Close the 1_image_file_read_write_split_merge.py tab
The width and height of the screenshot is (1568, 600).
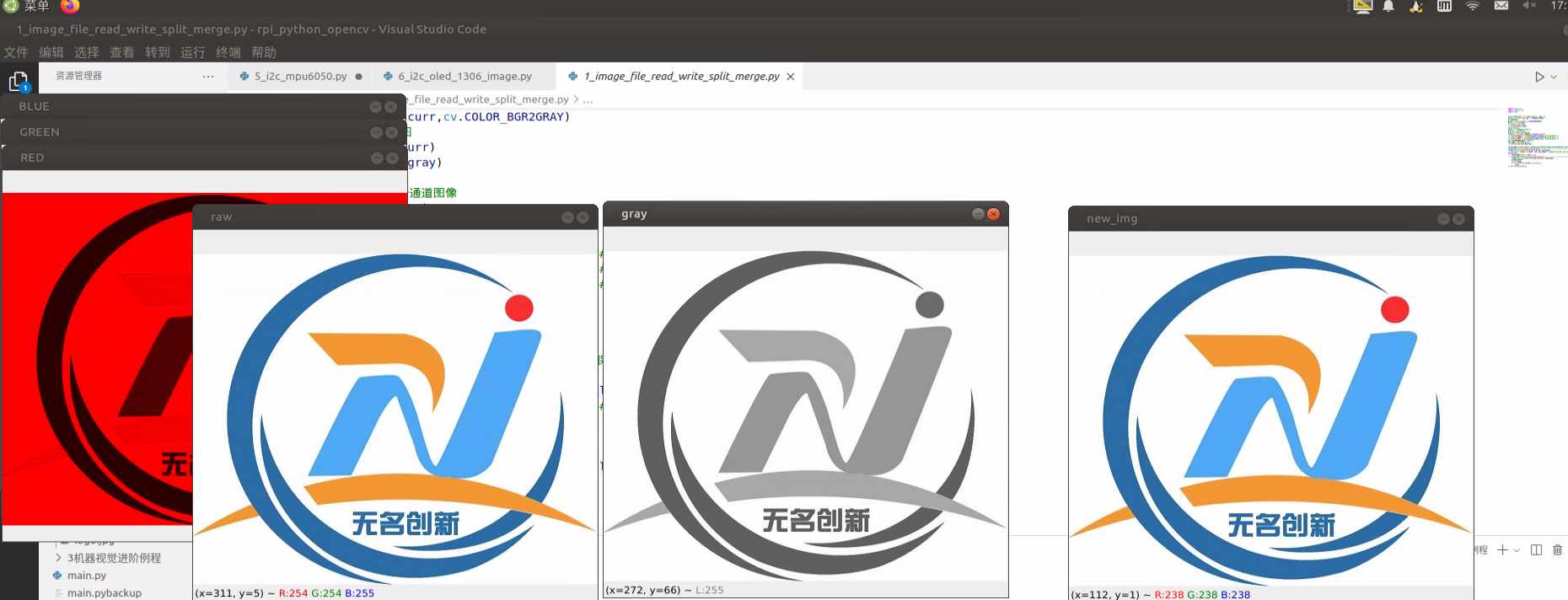(791, 77)
